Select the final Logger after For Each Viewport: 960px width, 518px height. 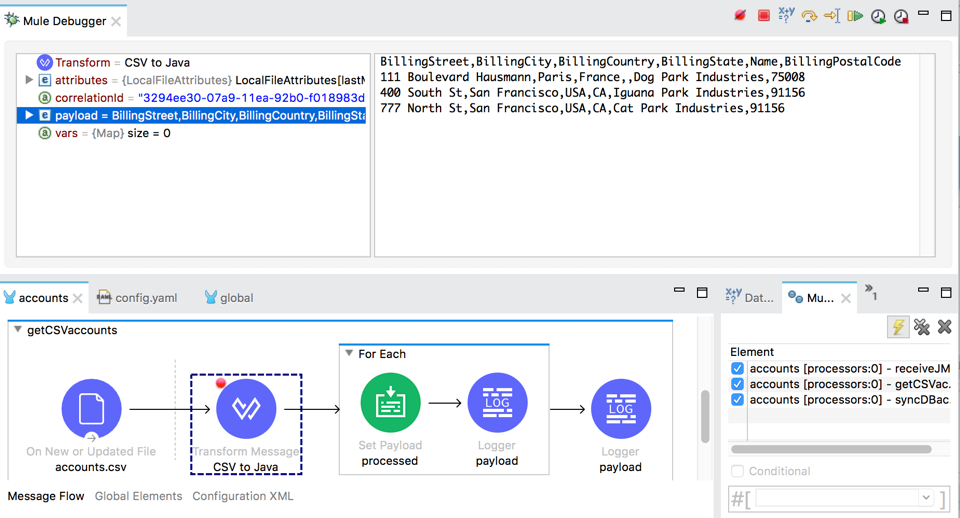click(x=621, y=409)
